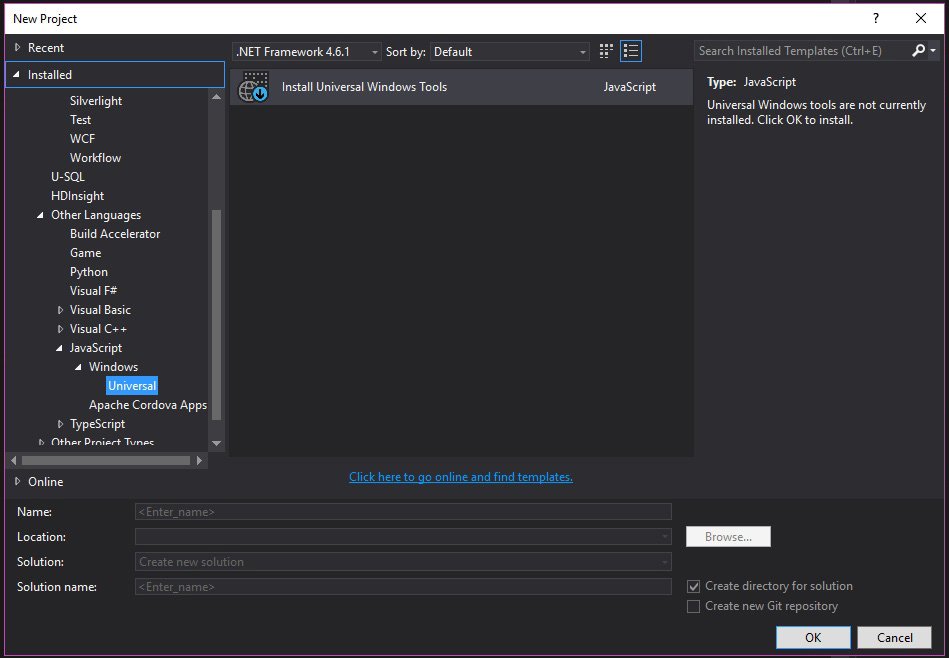Click the OK button
The width and height of the screenshot is (949, 658).
tap(813, 637)
